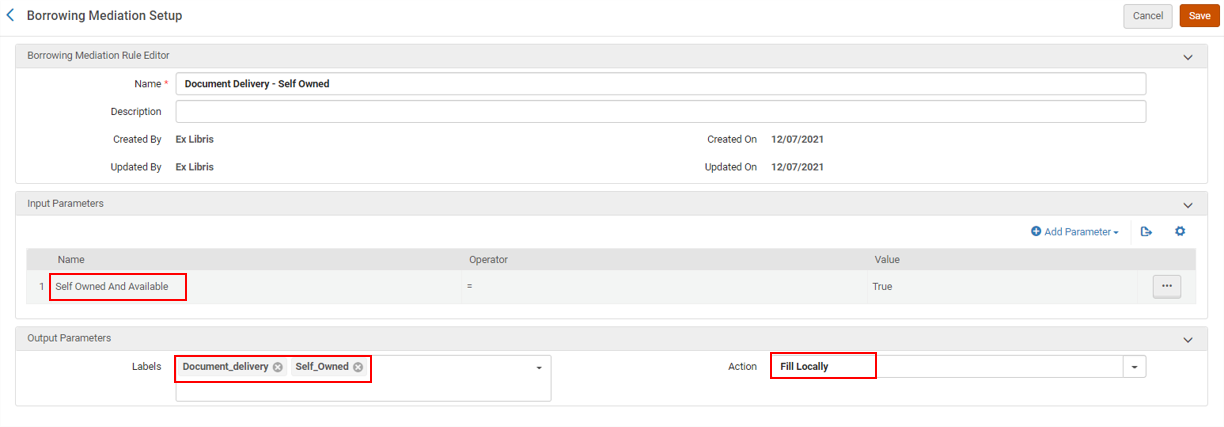Viewport: 1224px width, 427px height.
Task: Collapse the Input Parameters section
Action: (1188, 204)
